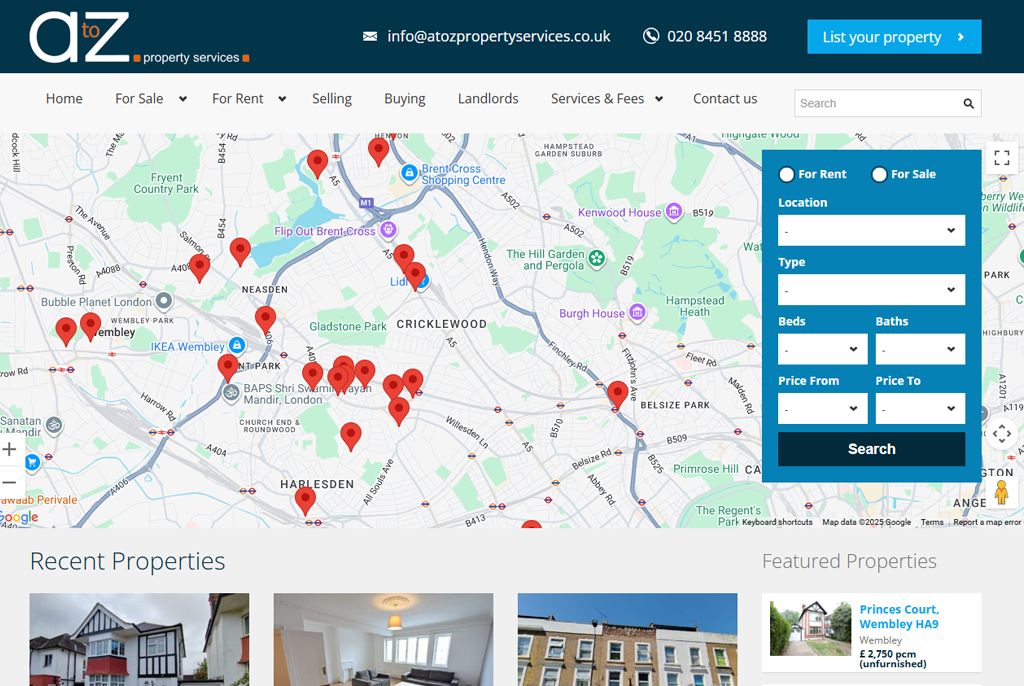Zoom in the map with plus button
Viewport: 1024px width, 686px height.
pyautogui.click(x=9, y=449)
